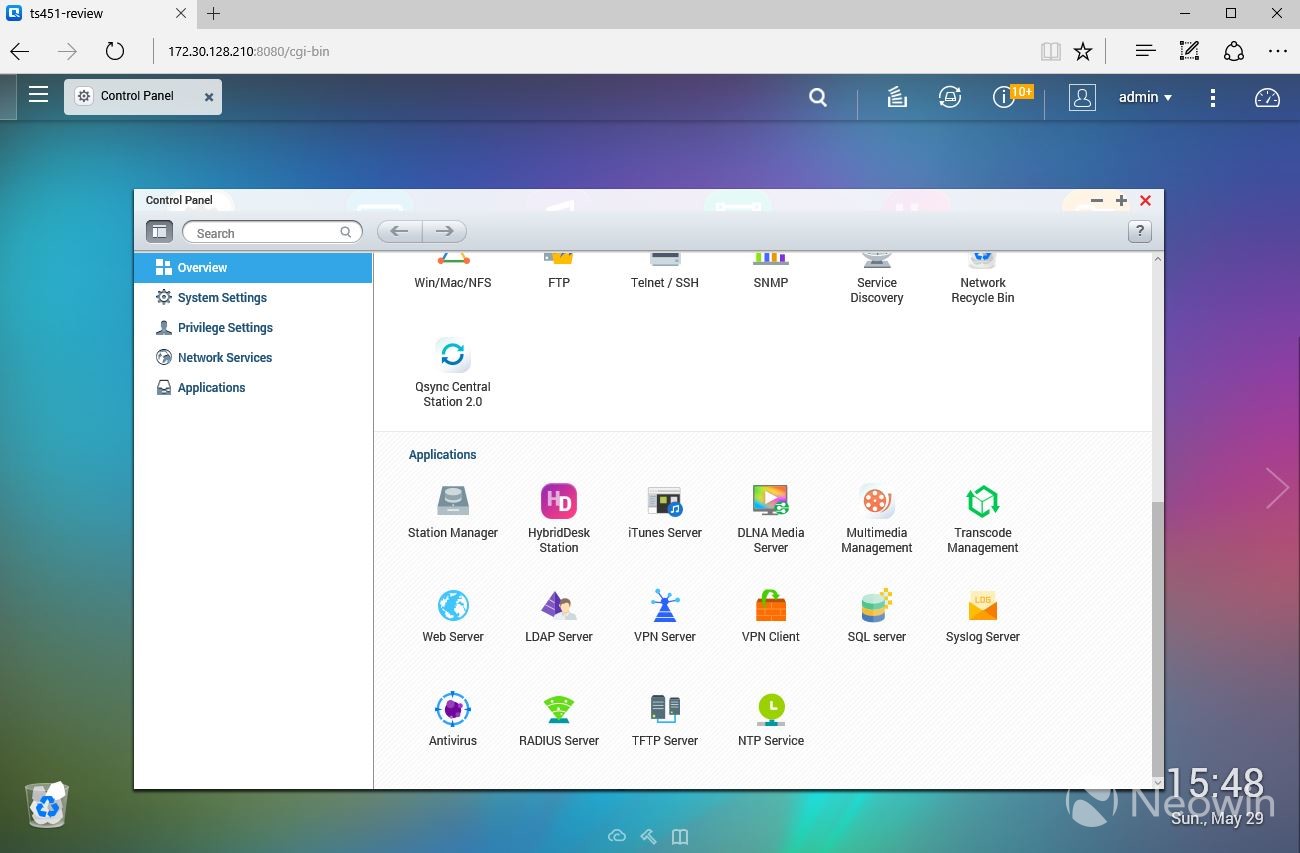Open Telnet / SSH settings

664,272
